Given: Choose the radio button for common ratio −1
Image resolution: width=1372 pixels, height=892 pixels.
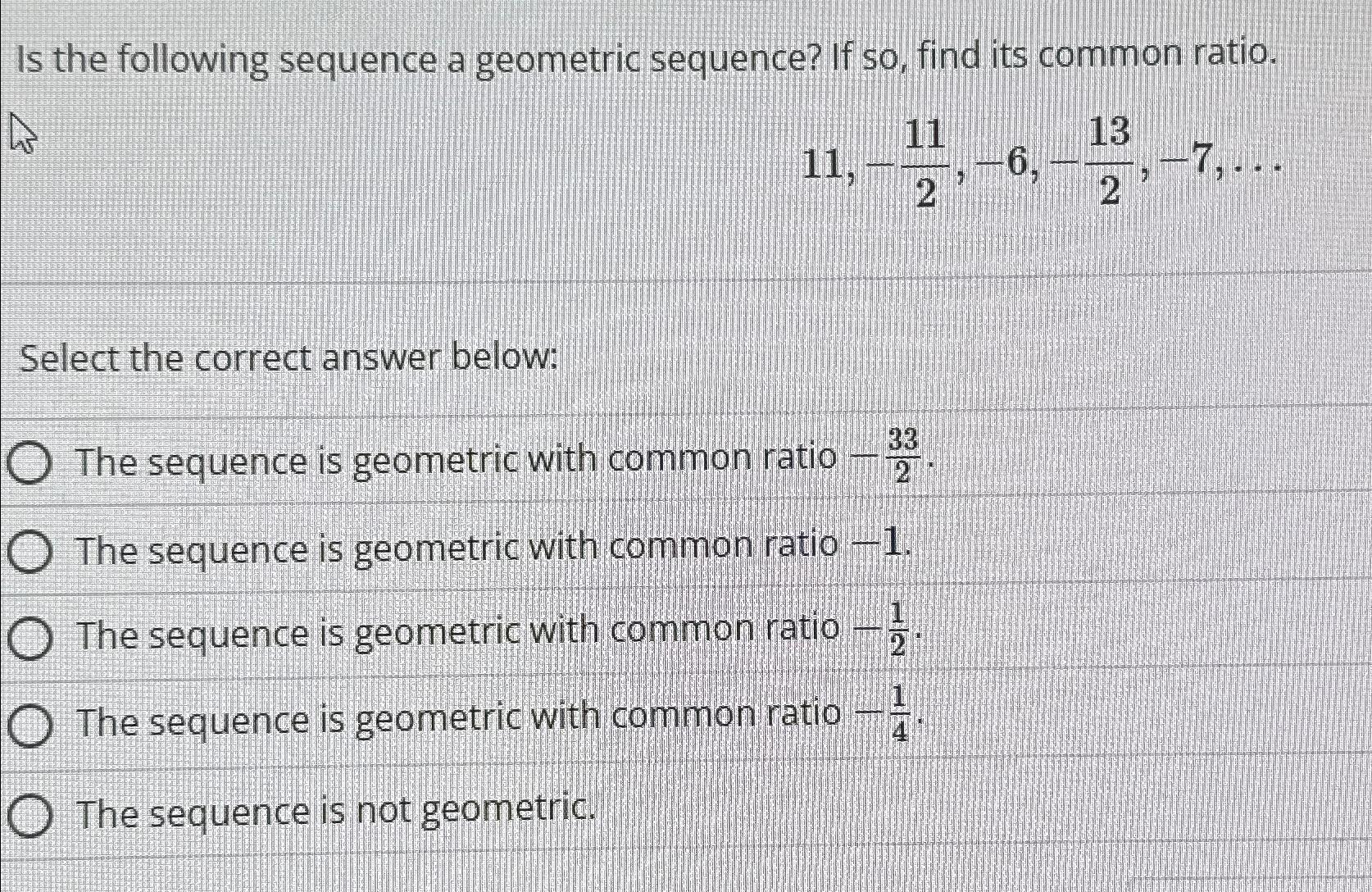Looking at the screenshot, I should pyautogui.click(x=32, y=551).
